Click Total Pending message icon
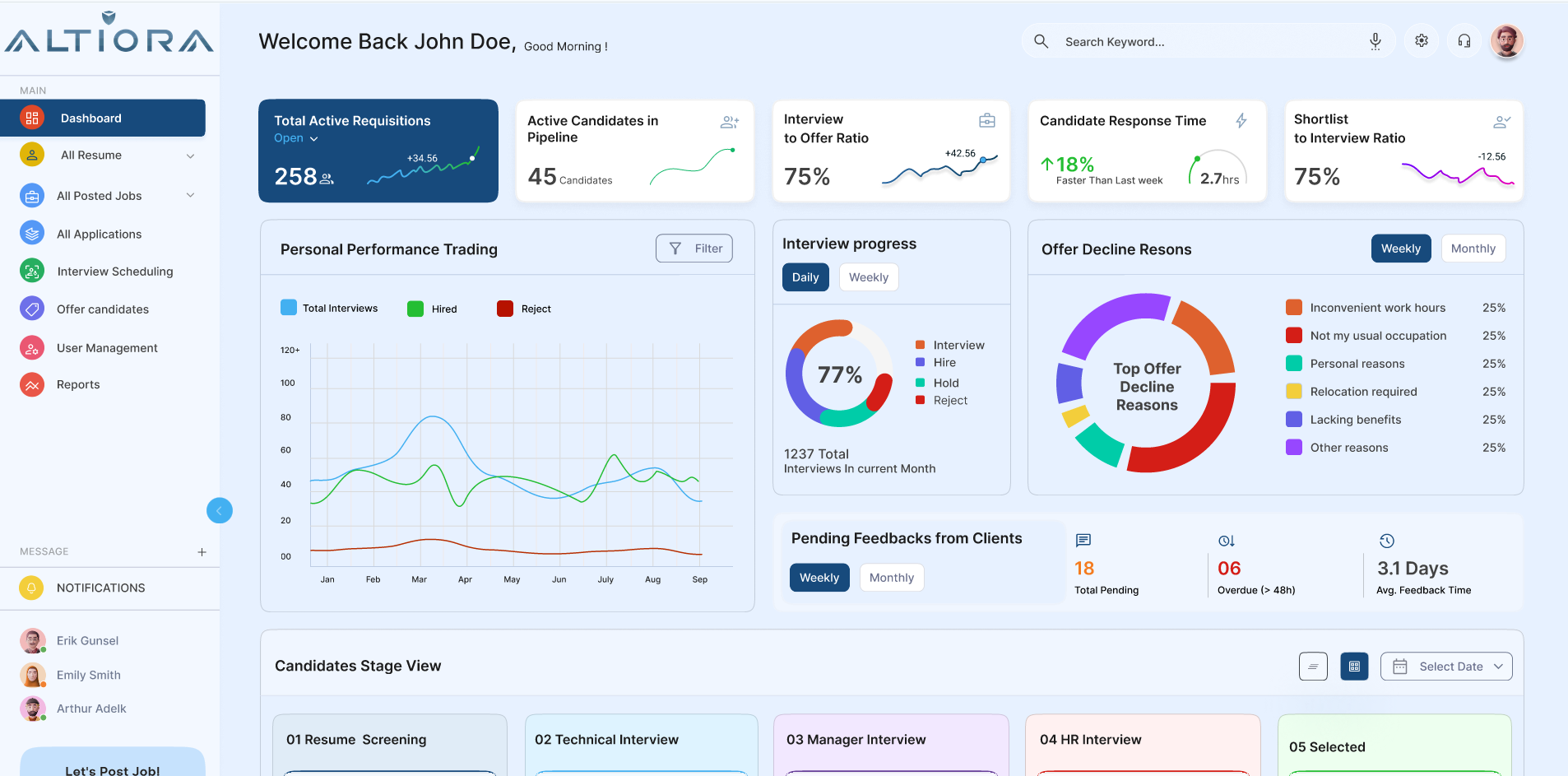 (1083, 541)
